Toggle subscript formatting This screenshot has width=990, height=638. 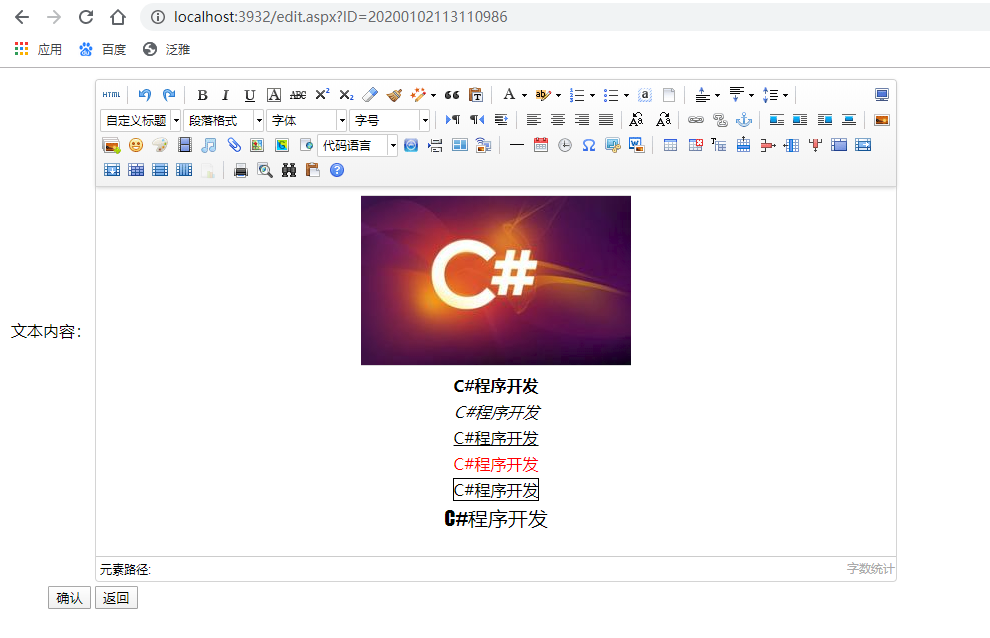click(x=346, y=95)
